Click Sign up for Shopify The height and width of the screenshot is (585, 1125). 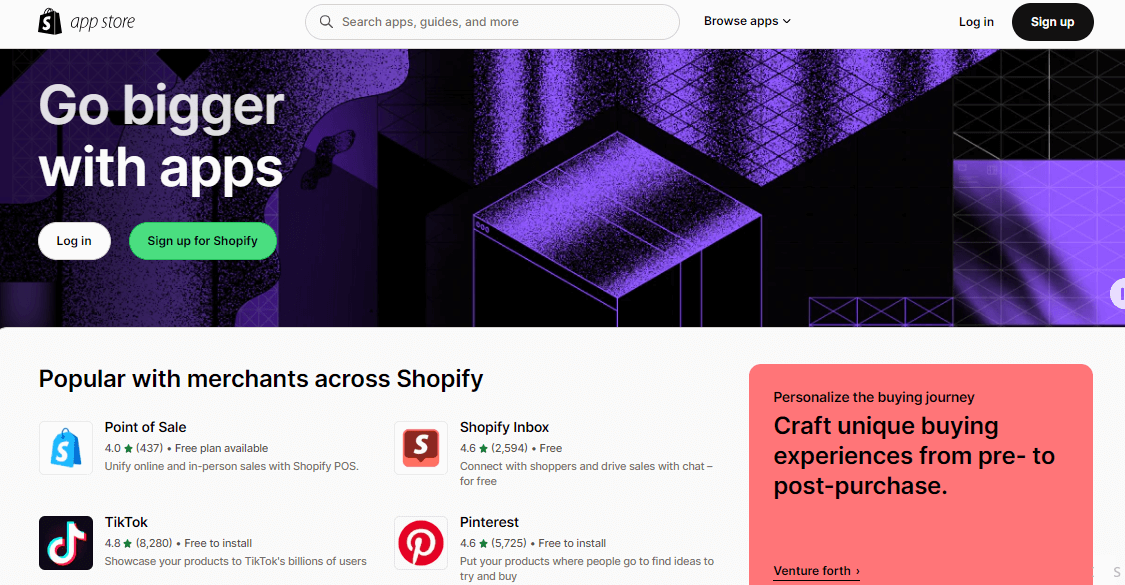click(202, 240)
